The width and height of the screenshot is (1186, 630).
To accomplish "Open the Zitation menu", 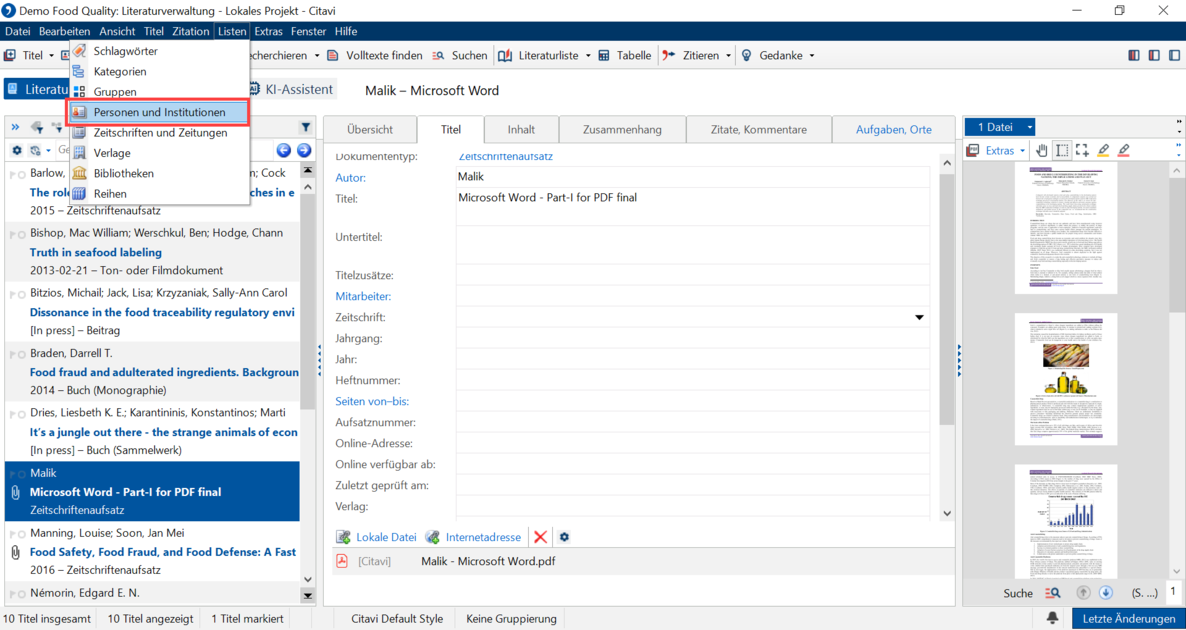I will click(191, 31).
